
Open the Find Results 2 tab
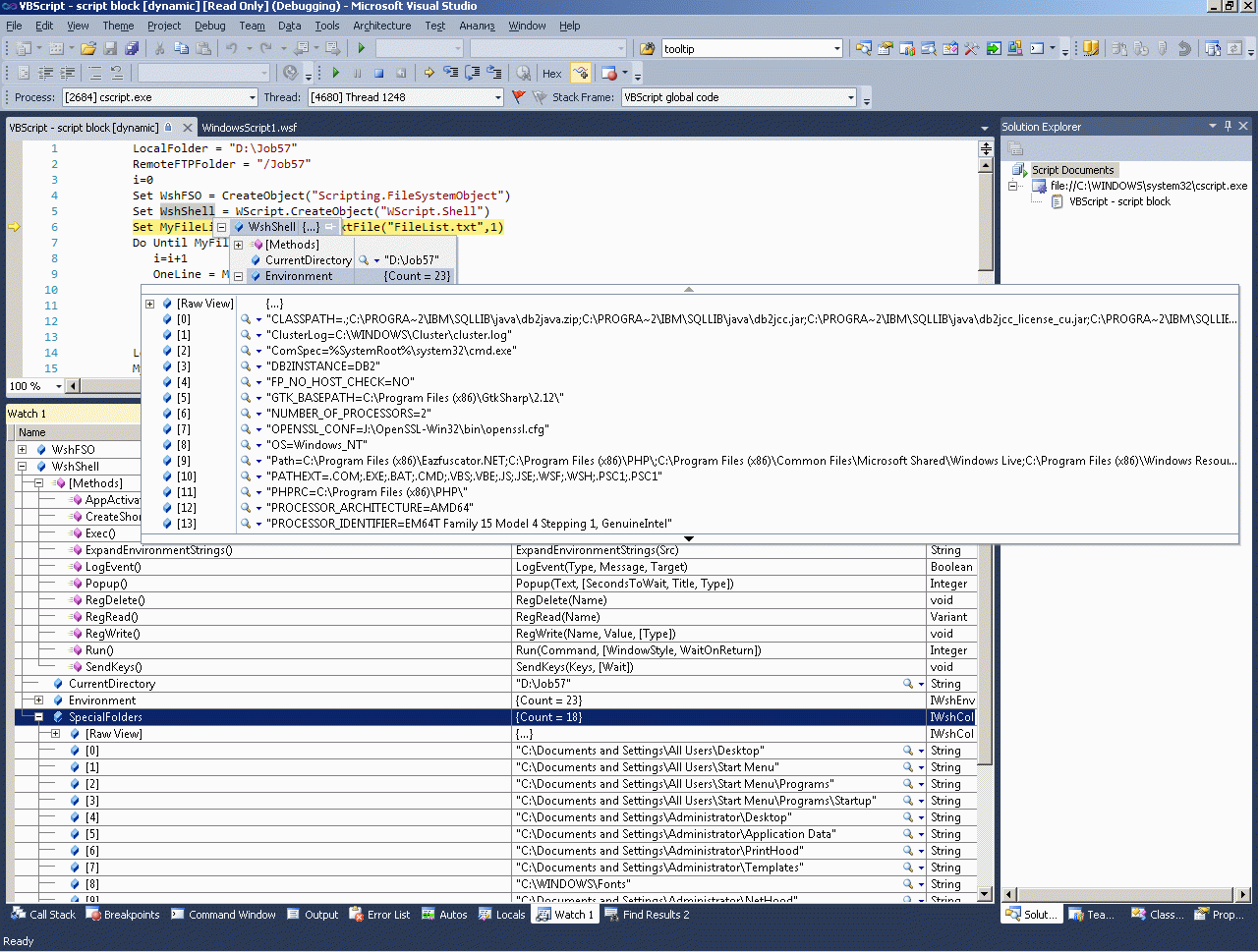tap(648, 915)
